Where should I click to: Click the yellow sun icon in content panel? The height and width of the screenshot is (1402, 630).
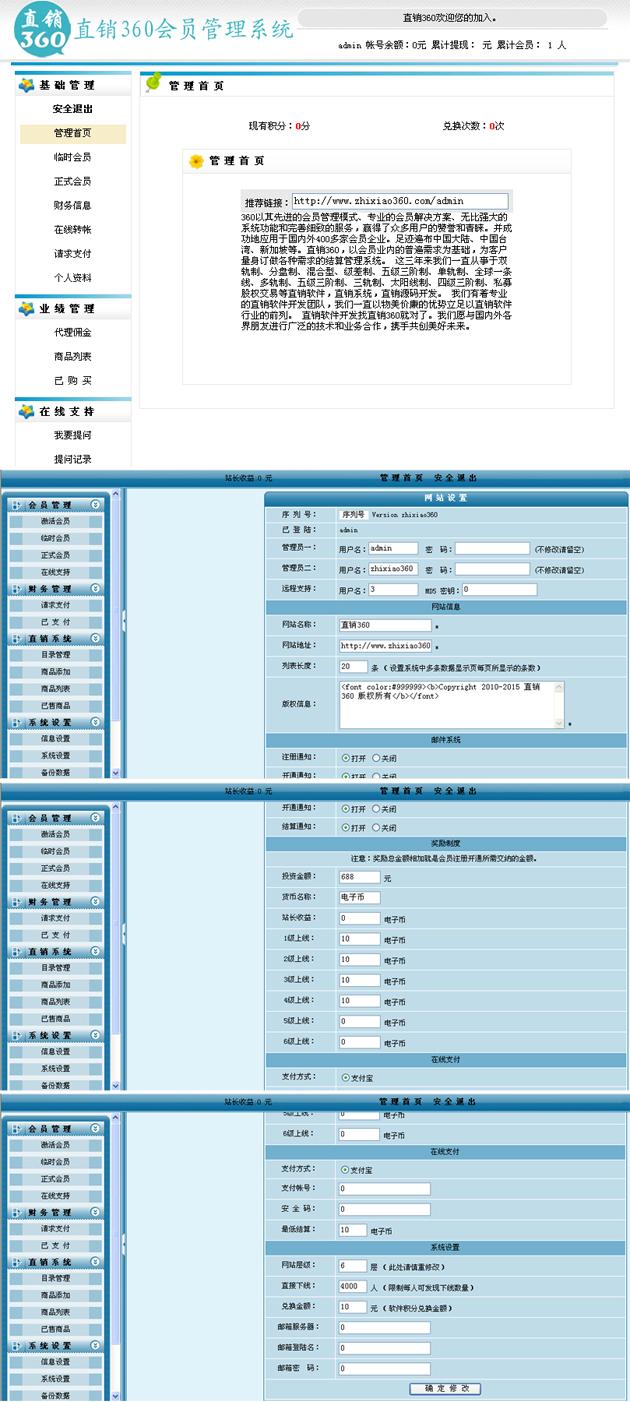coord(196,161)
